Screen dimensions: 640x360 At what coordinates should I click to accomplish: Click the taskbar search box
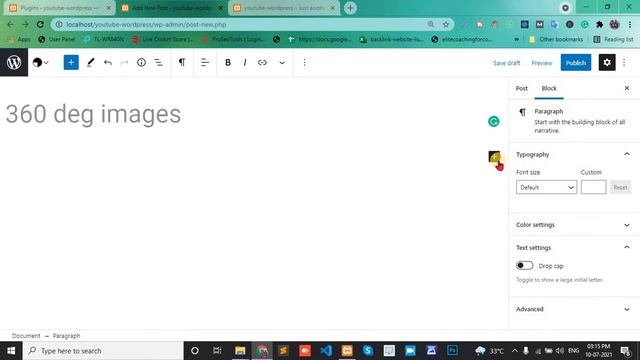point(102,351)
